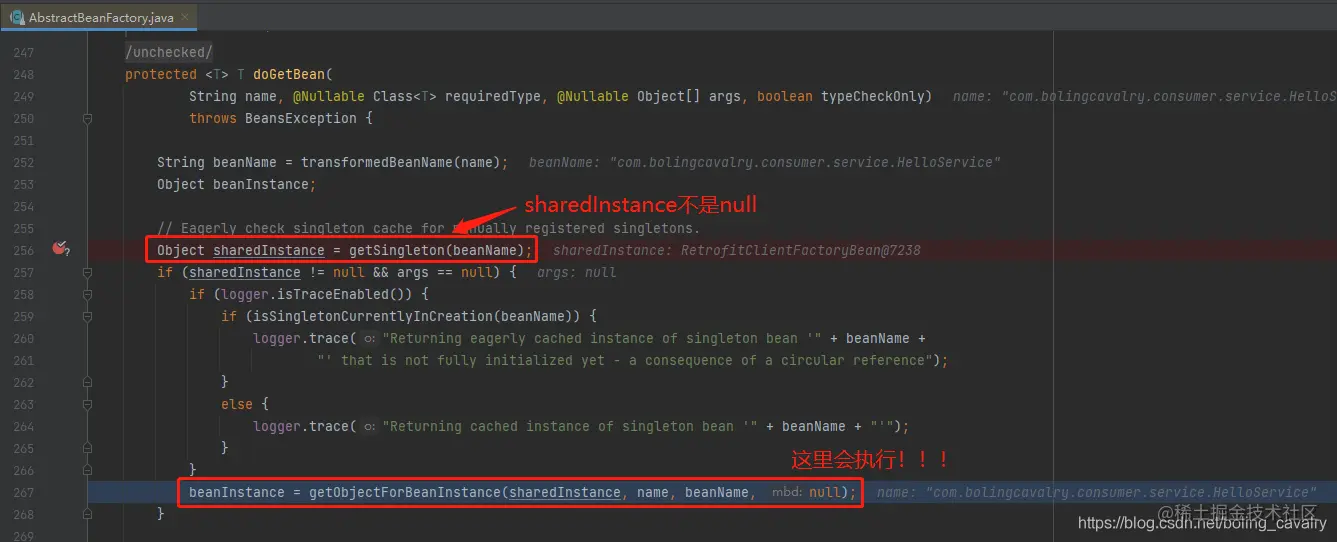Click the Java class icon on the tab

tap(17, 18)
